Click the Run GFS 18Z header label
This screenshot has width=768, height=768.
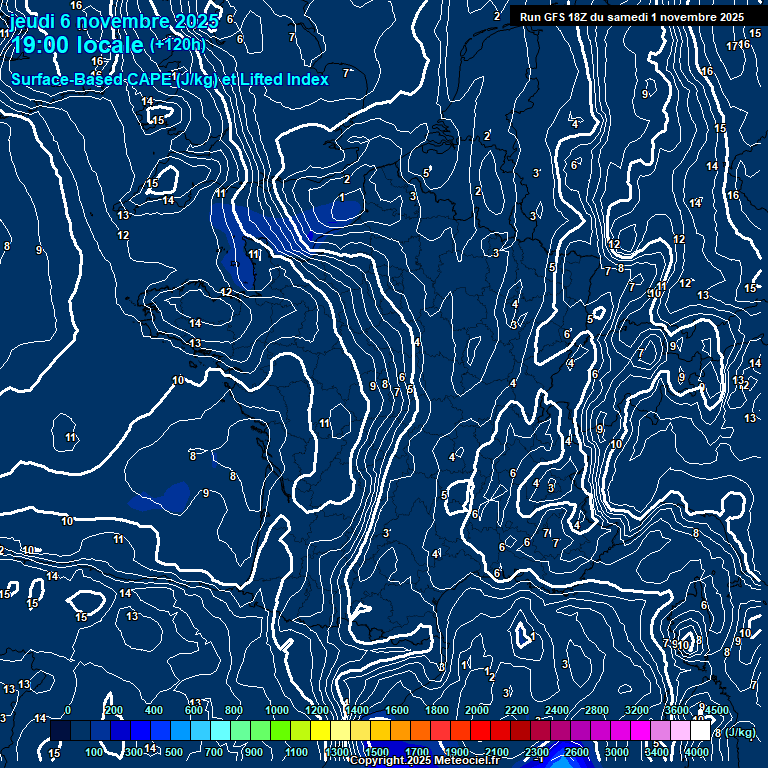(x=631, y=17)
